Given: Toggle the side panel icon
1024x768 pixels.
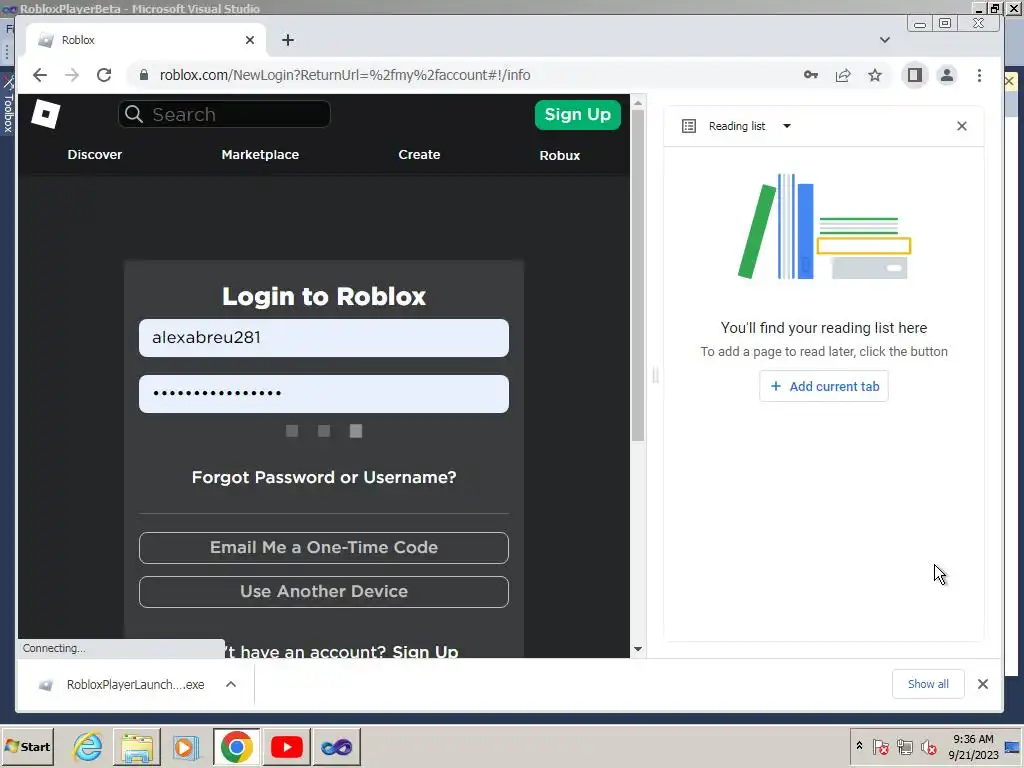Looking at the screenshot, I should (914, 75).
